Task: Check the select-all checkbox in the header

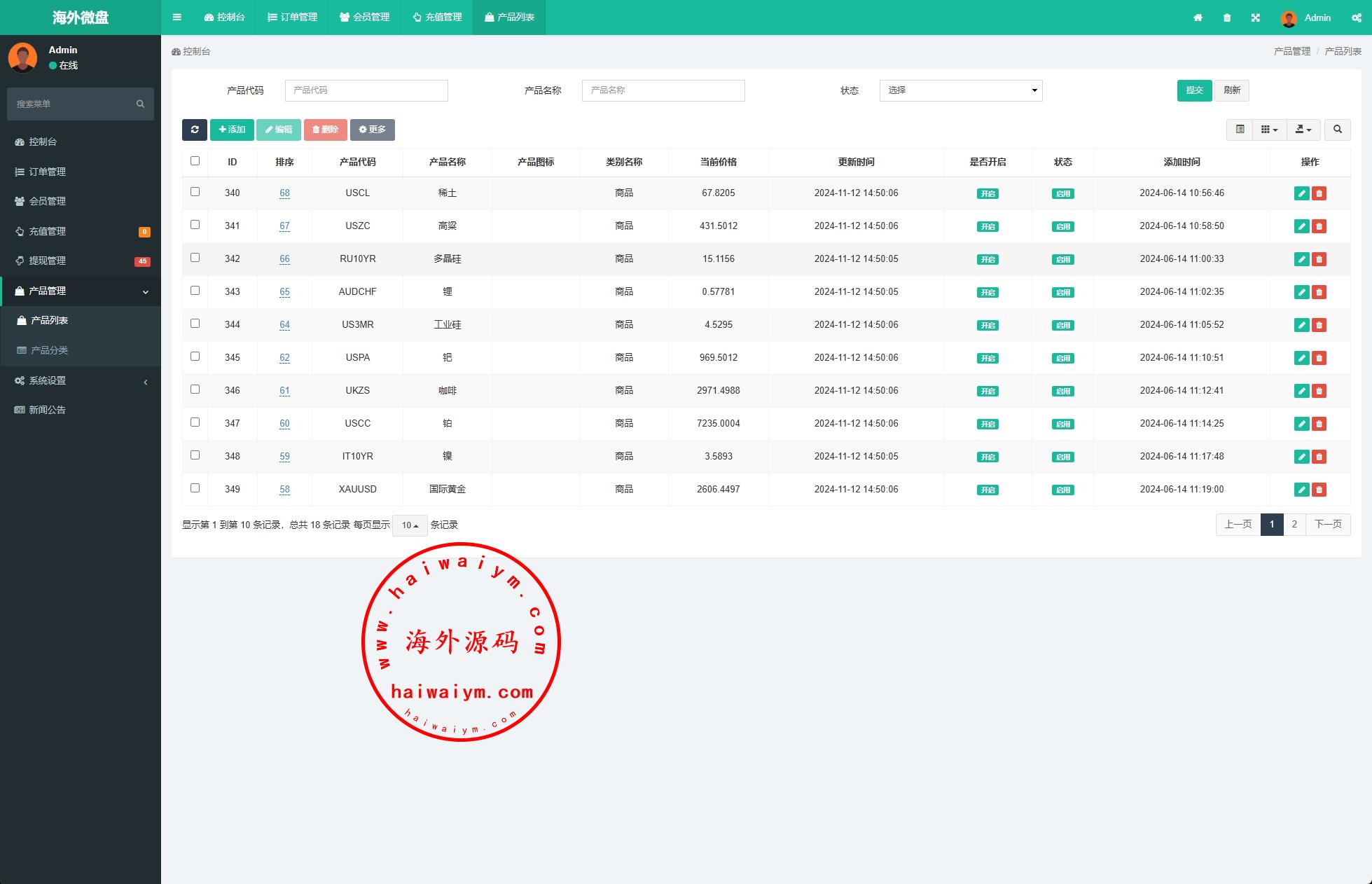Action: pos(195,161)
